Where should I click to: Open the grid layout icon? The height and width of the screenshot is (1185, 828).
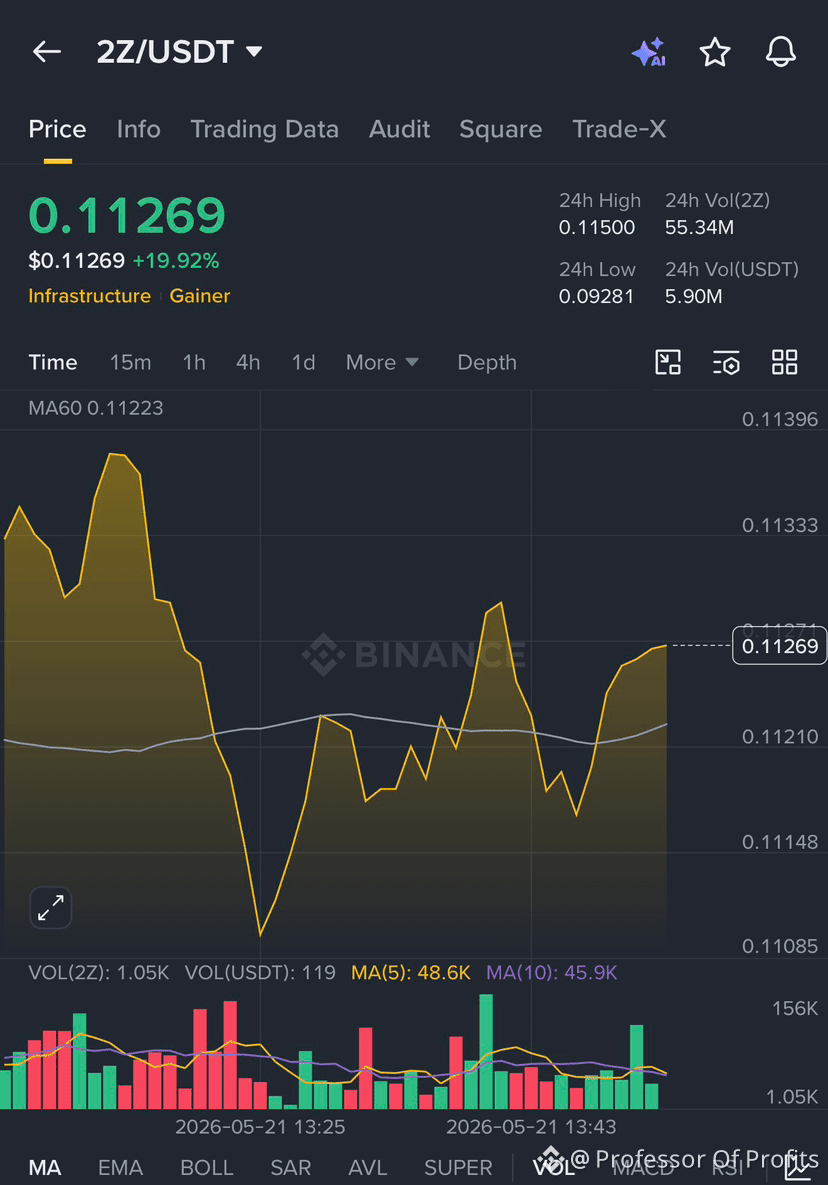[x=785, y=362]
